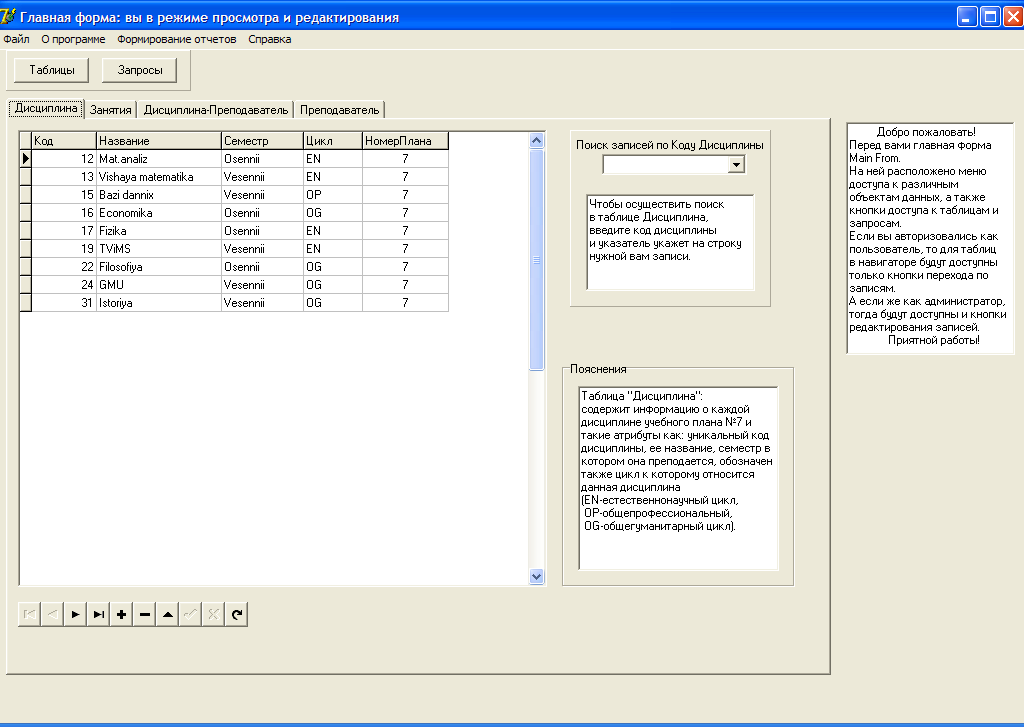Click code cell 31
The height and width of the screenshot is (727, 1024).
[x=64, y=302]
